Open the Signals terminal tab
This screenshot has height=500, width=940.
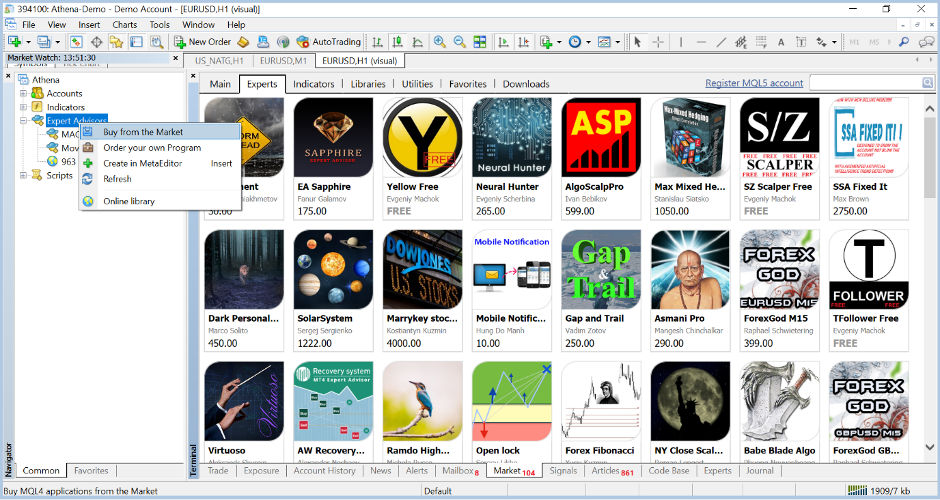click(563, 471)
